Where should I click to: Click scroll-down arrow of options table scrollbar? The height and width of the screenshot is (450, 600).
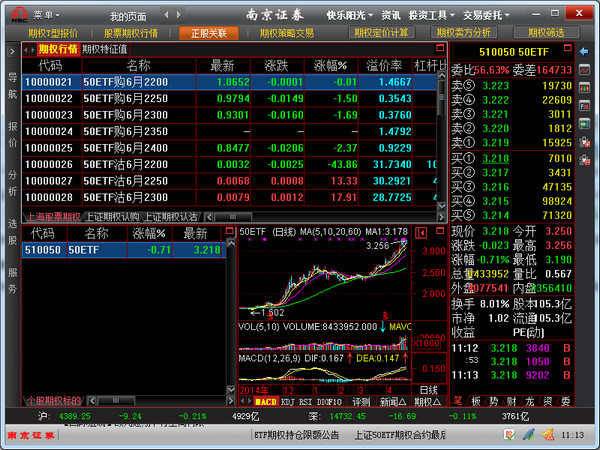pyautogui.click(x=441, y=206)
